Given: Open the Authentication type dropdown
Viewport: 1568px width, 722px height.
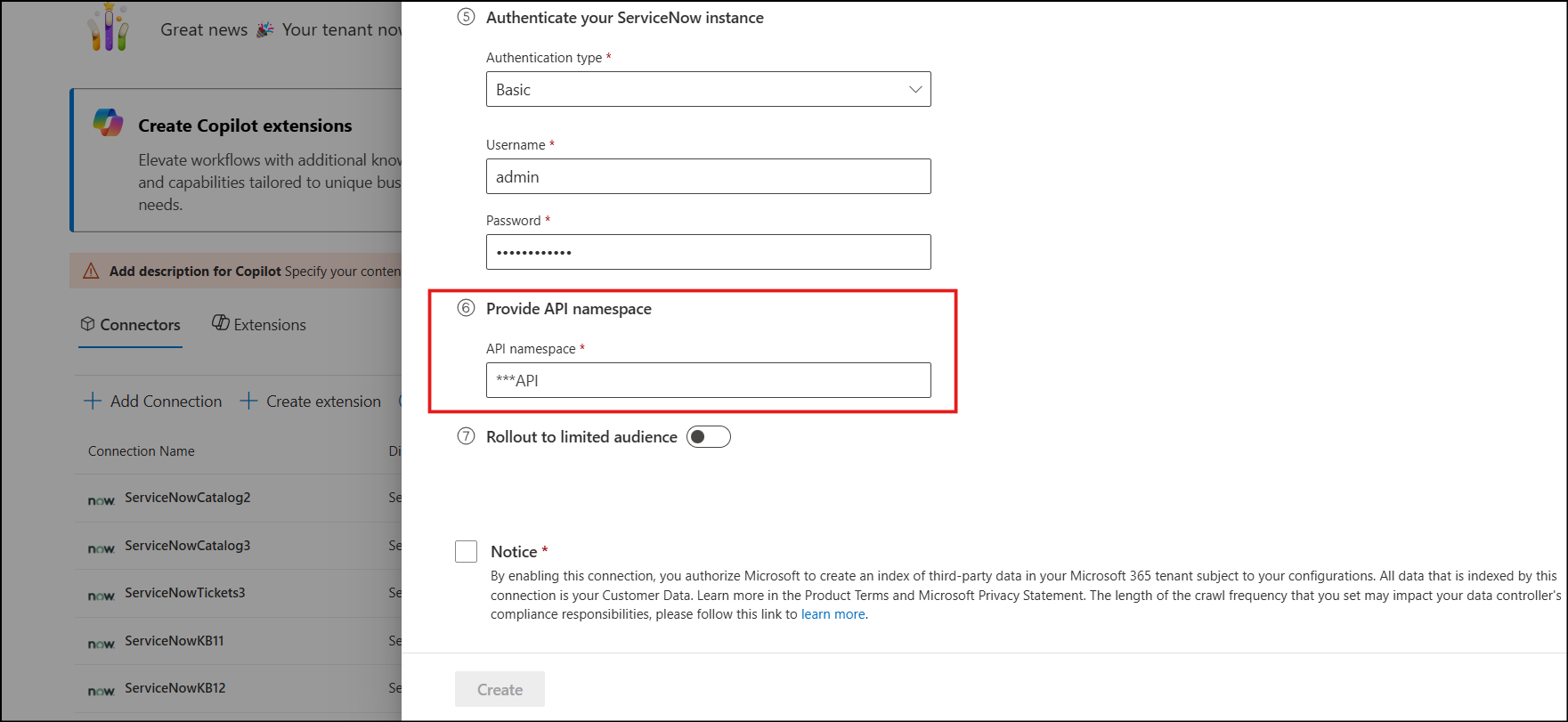Looking at the screenshot, I should pyautogui.click(x=708, y=89).
